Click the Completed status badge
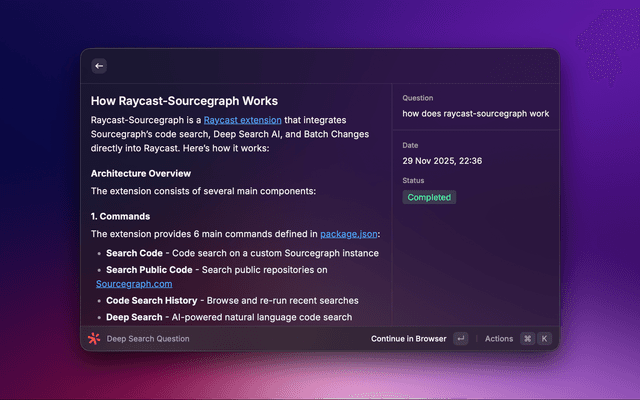This screenshot has height=400, width=640. tap(429, 197)
